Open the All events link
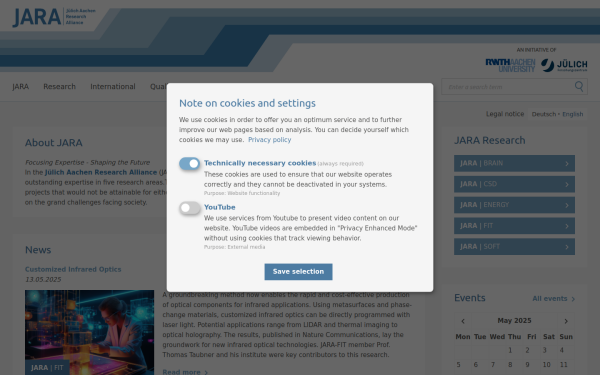This screenshot has height=375, width=600. [554, 299]
